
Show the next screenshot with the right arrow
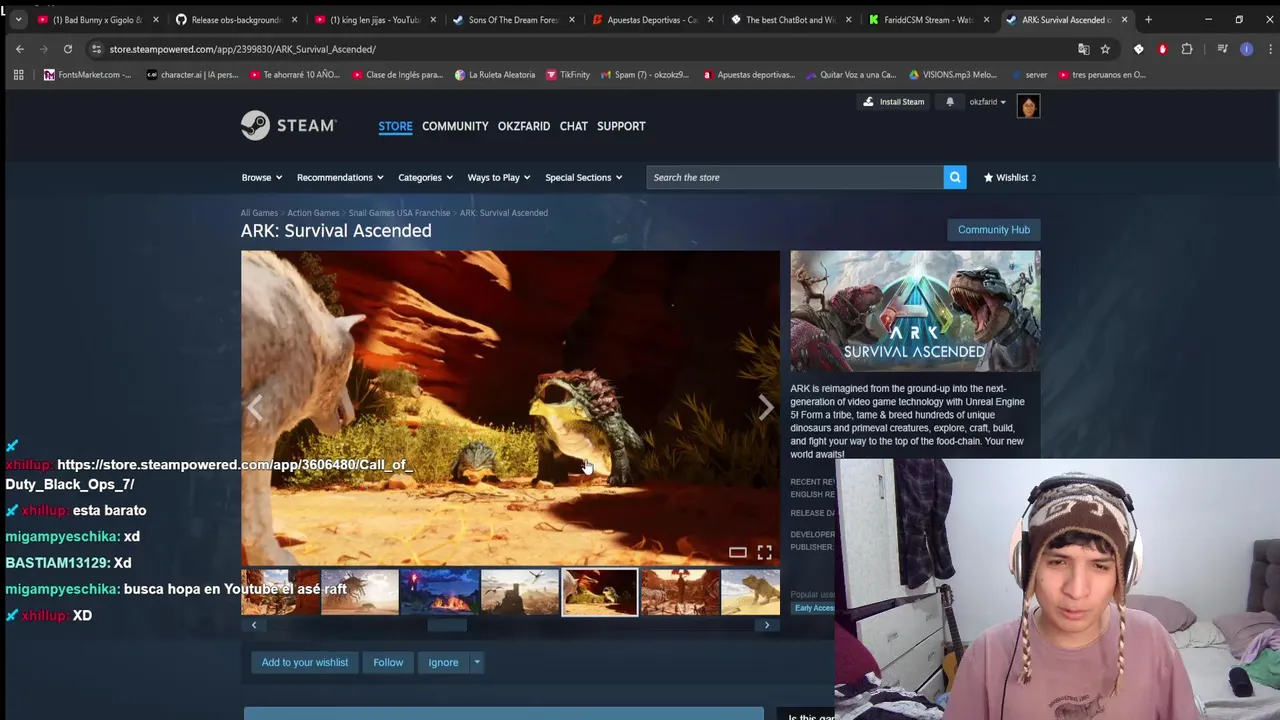tap(766, 408)
